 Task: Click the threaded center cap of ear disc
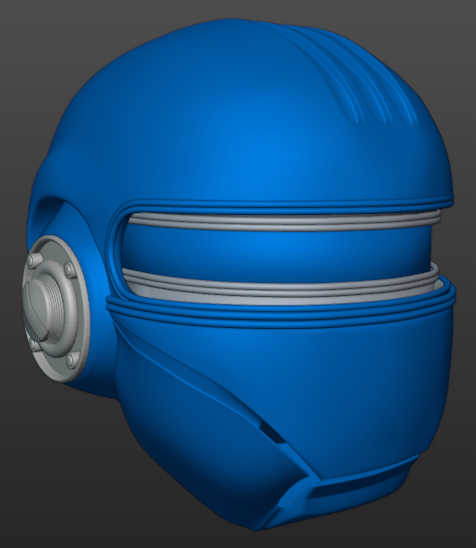click(44, 308)
